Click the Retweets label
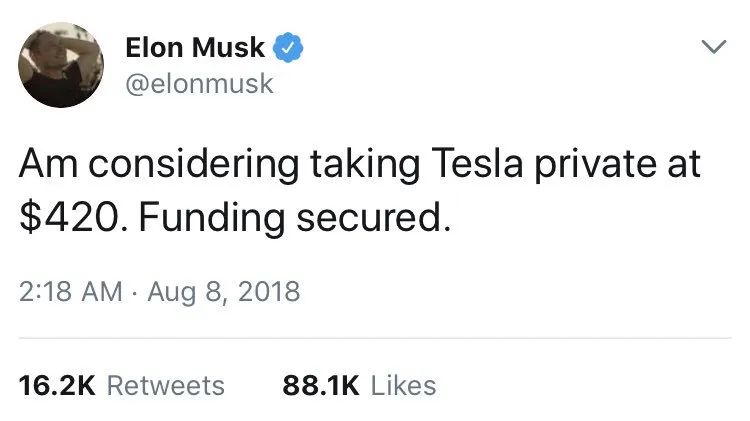This screenshot has height=421, width=750. 165,386
